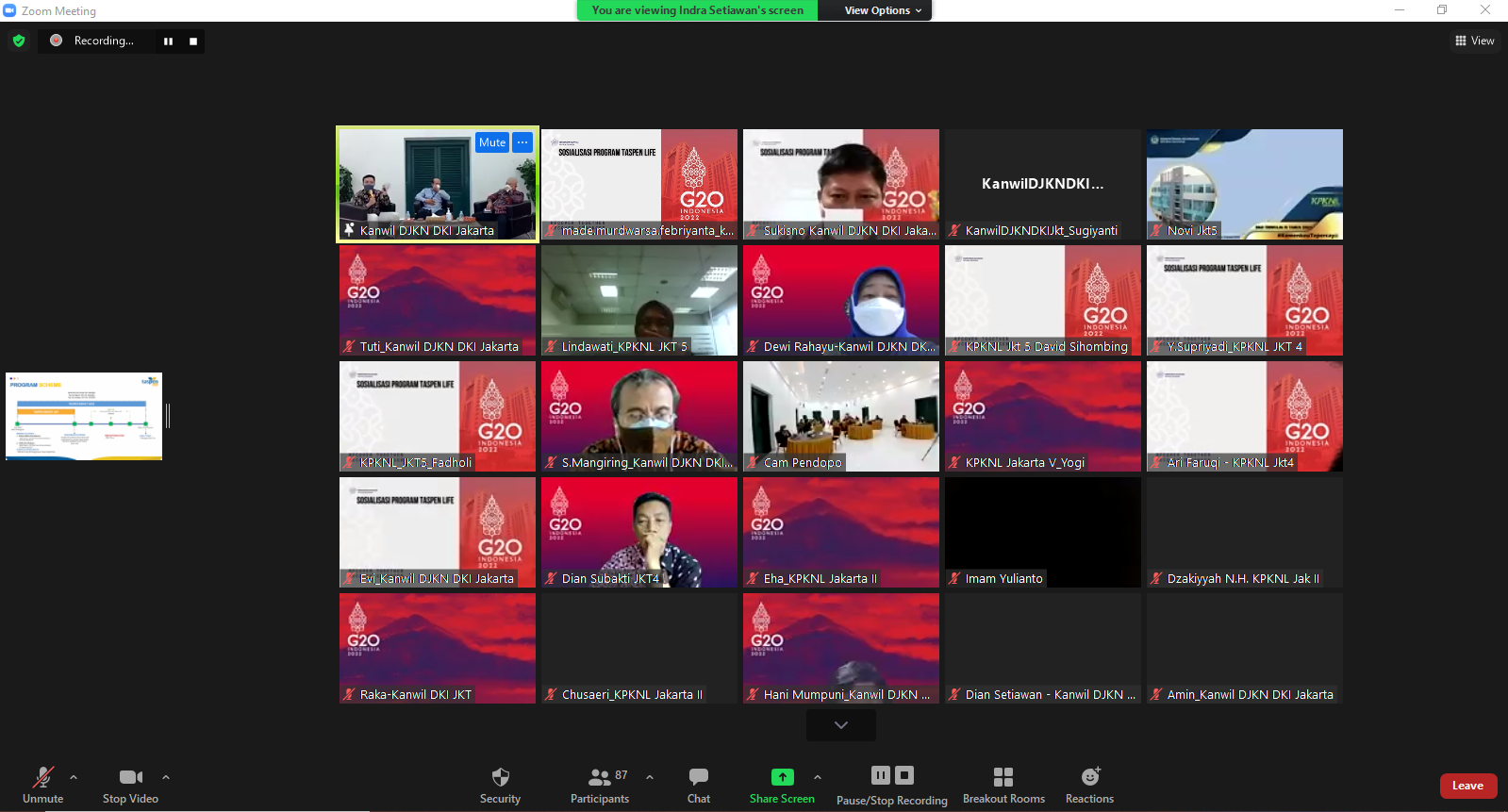Expand share screen options arrow
1508x812 pixels.
pos(818,777)
